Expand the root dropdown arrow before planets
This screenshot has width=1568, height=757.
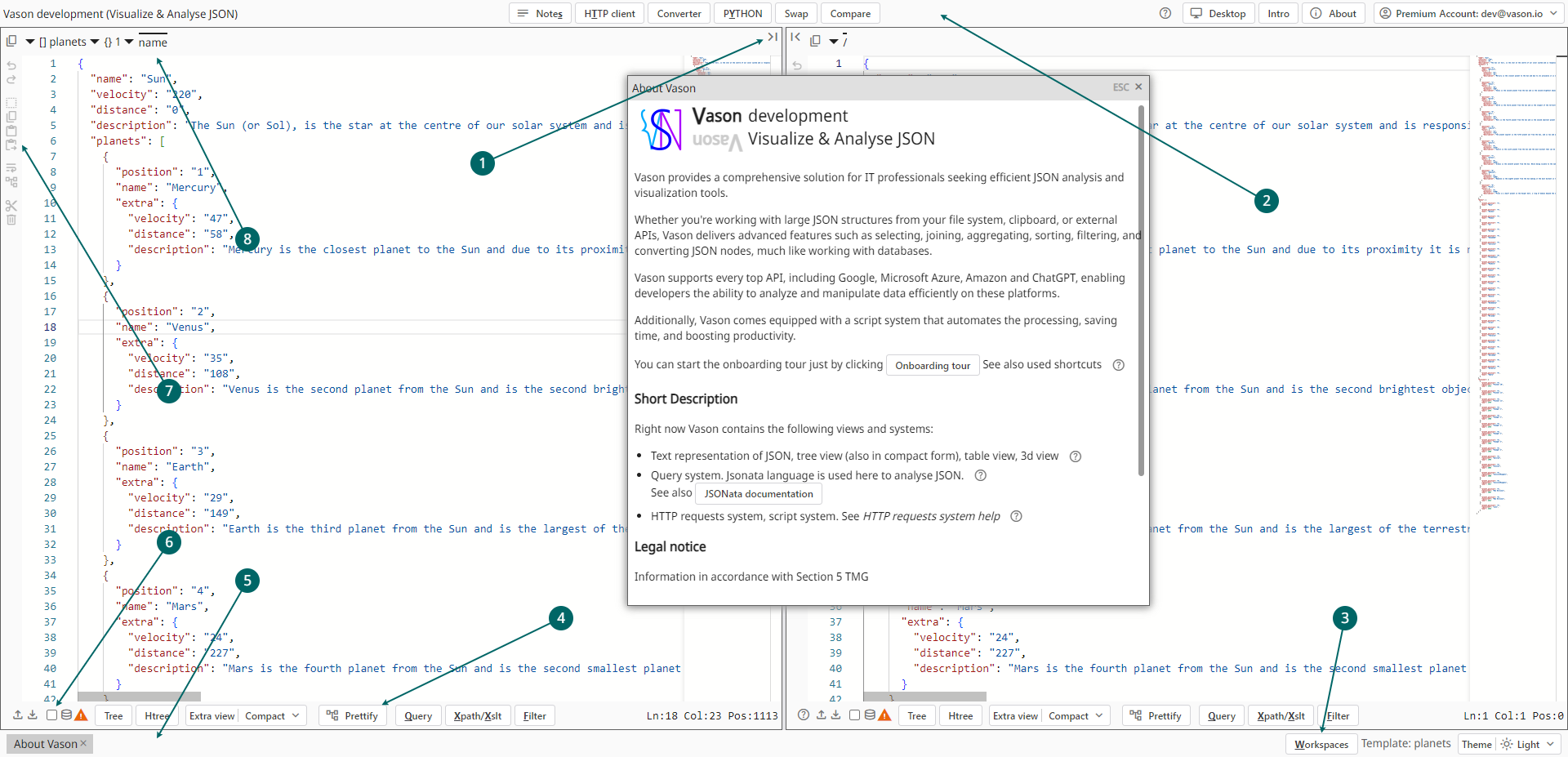(x=30, y=42)
